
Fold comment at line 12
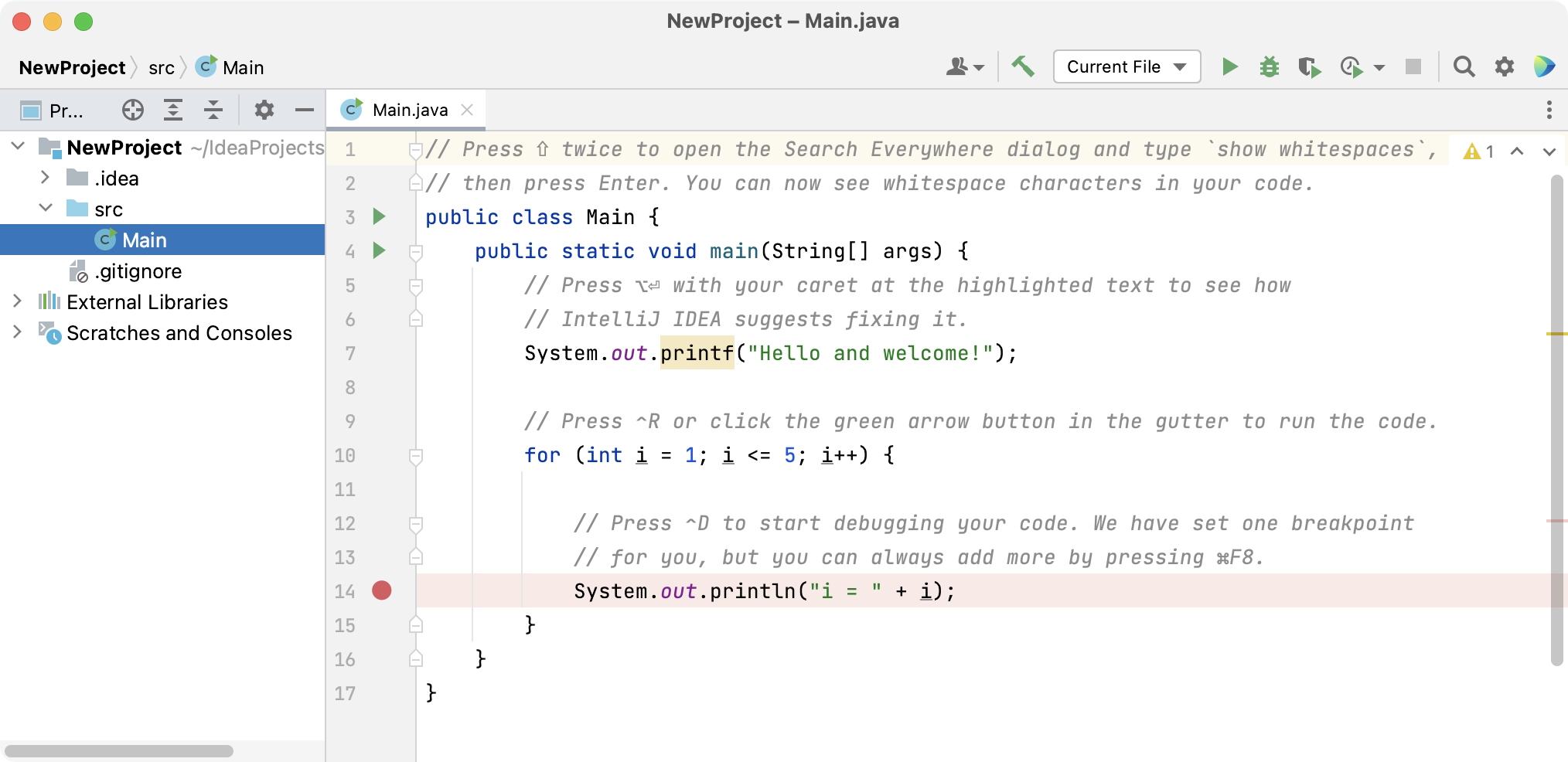[416, 524]
